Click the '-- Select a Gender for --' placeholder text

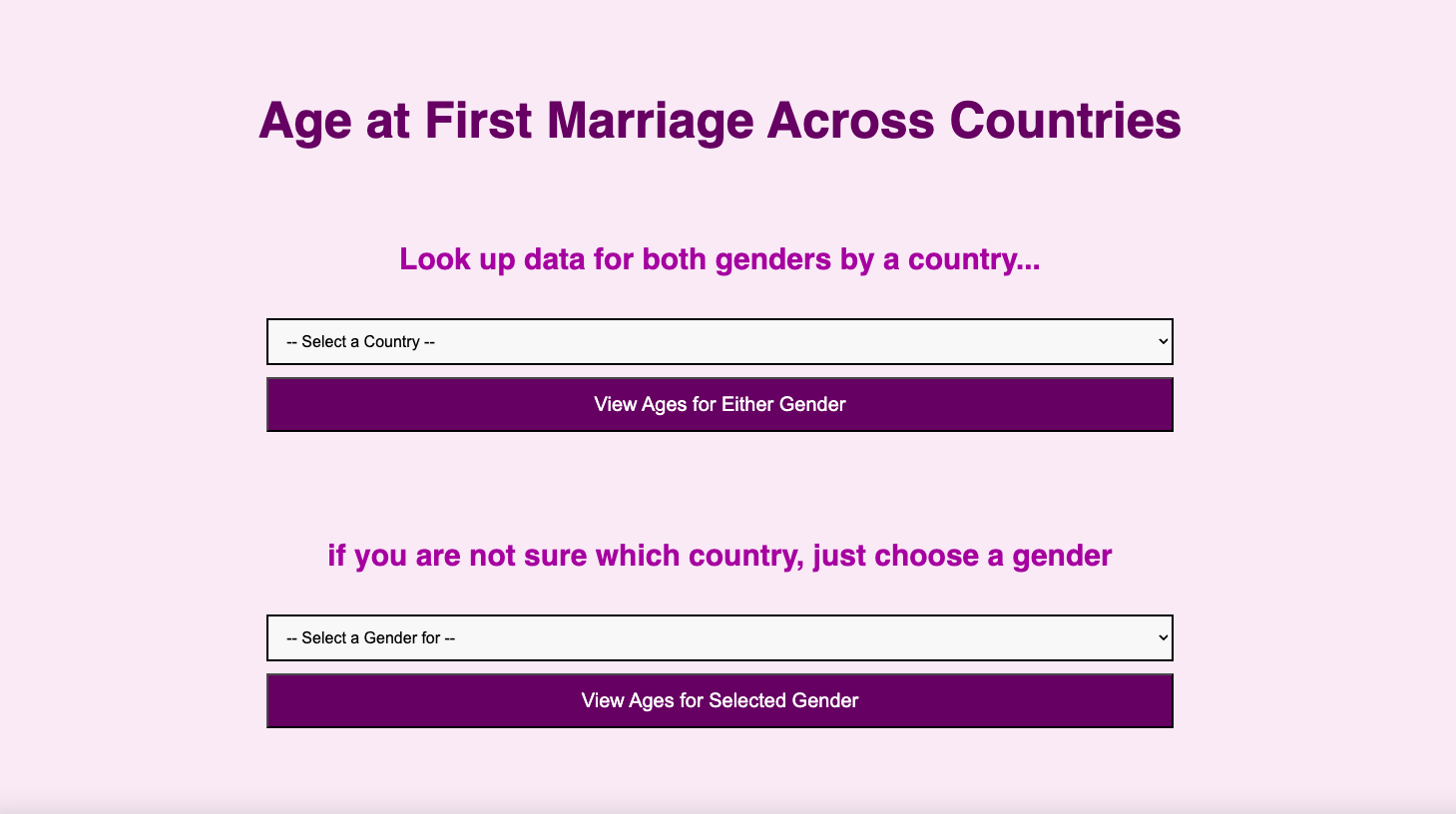coord(370,637)
